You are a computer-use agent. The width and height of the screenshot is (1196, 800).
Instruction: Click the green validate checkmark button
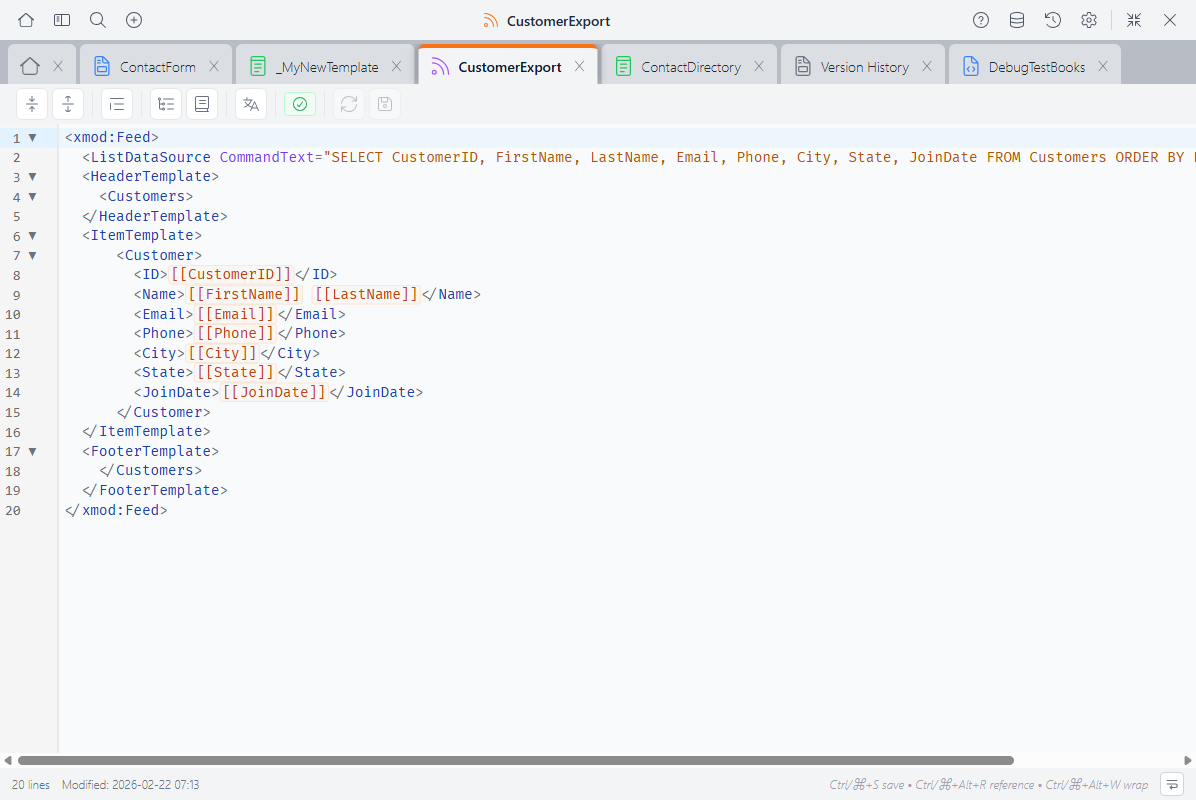300,104
